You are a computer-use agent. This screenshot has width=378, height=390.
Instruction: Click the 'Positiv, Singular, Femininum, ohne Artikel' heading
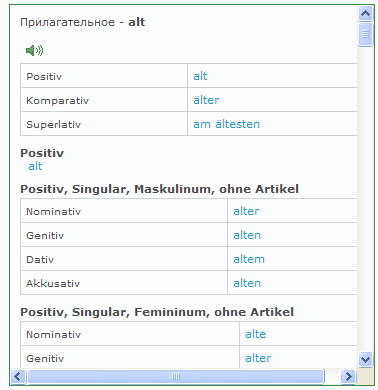157,312
